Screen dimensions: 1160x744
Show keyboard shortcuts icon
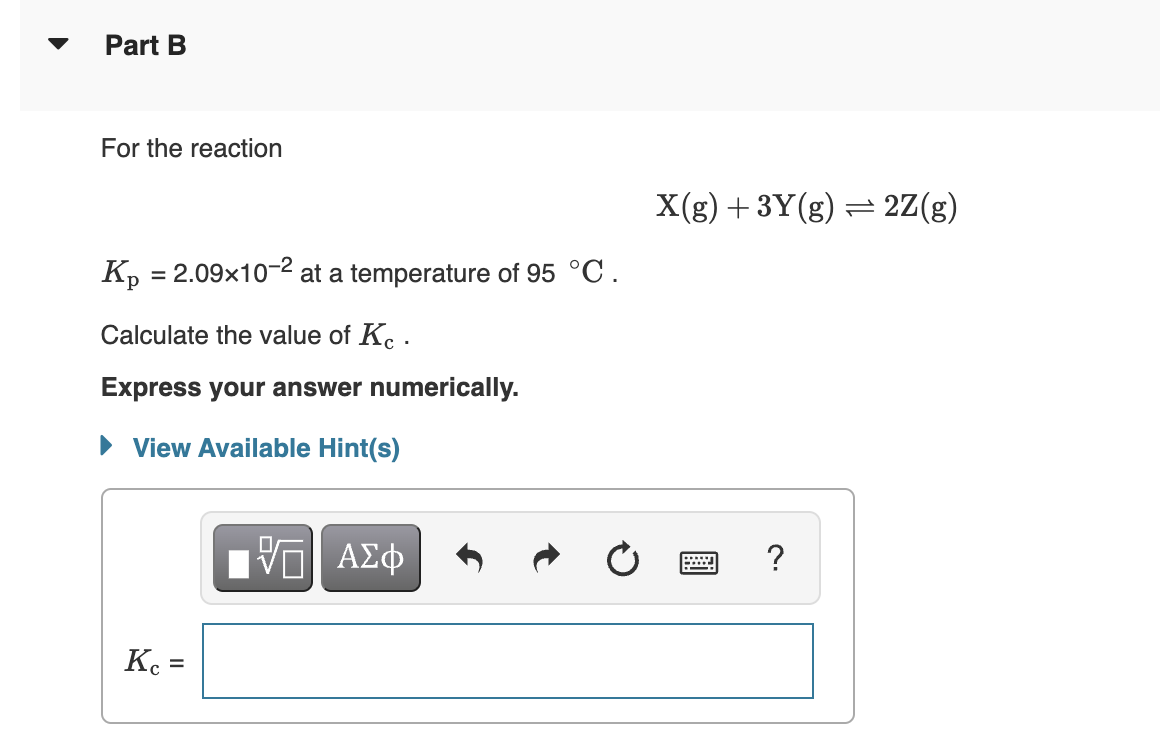(x=698, y=563)
